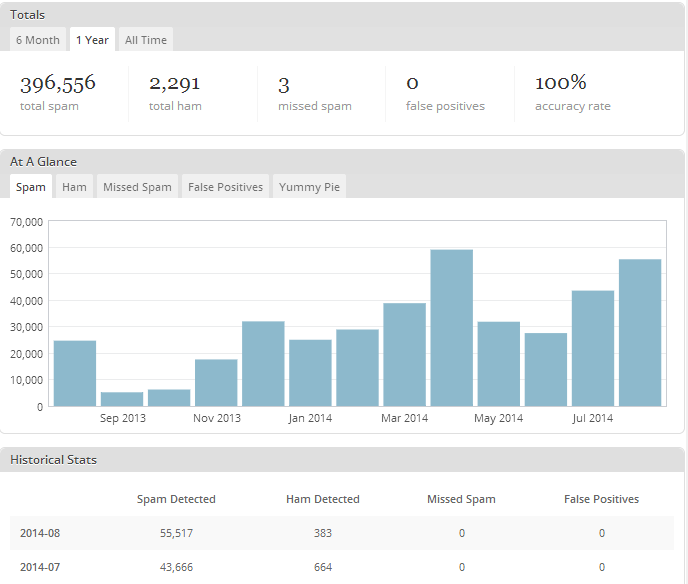Viewport: 688px width, 584px height.
Task: Open the Missed Spam chart tab
Action: 137,187
